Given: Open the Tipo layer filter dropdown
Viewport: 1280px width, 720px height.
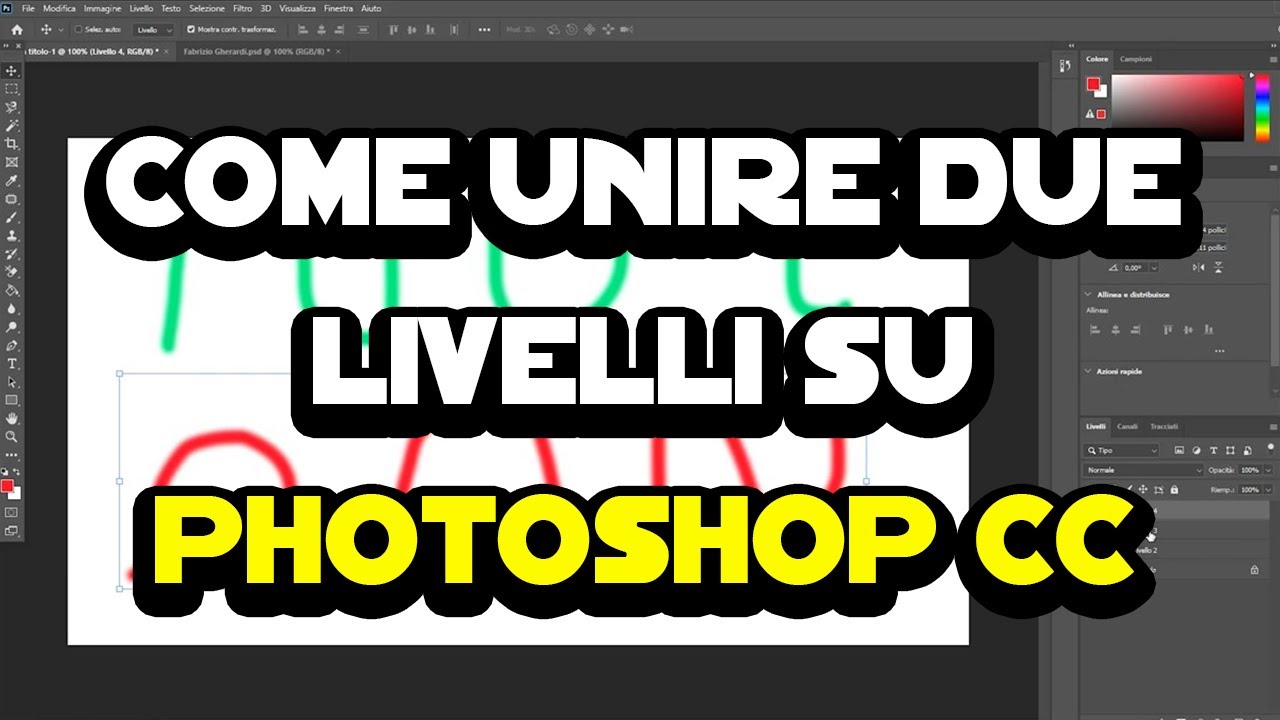Looking at the screenshot, I should point(1122,451).
